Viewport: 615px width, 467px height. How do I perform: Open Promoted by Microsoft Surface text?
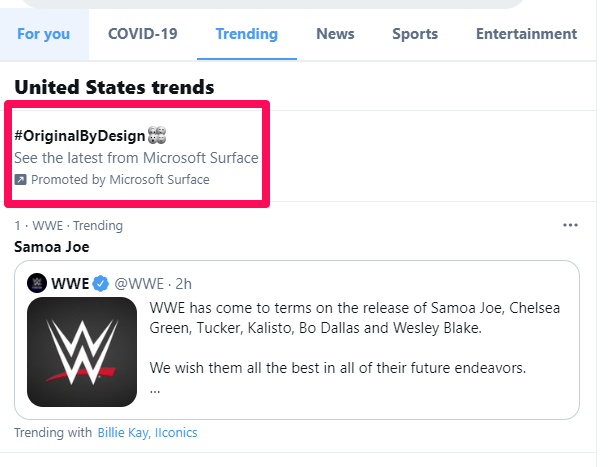click(x=120, y=180)
